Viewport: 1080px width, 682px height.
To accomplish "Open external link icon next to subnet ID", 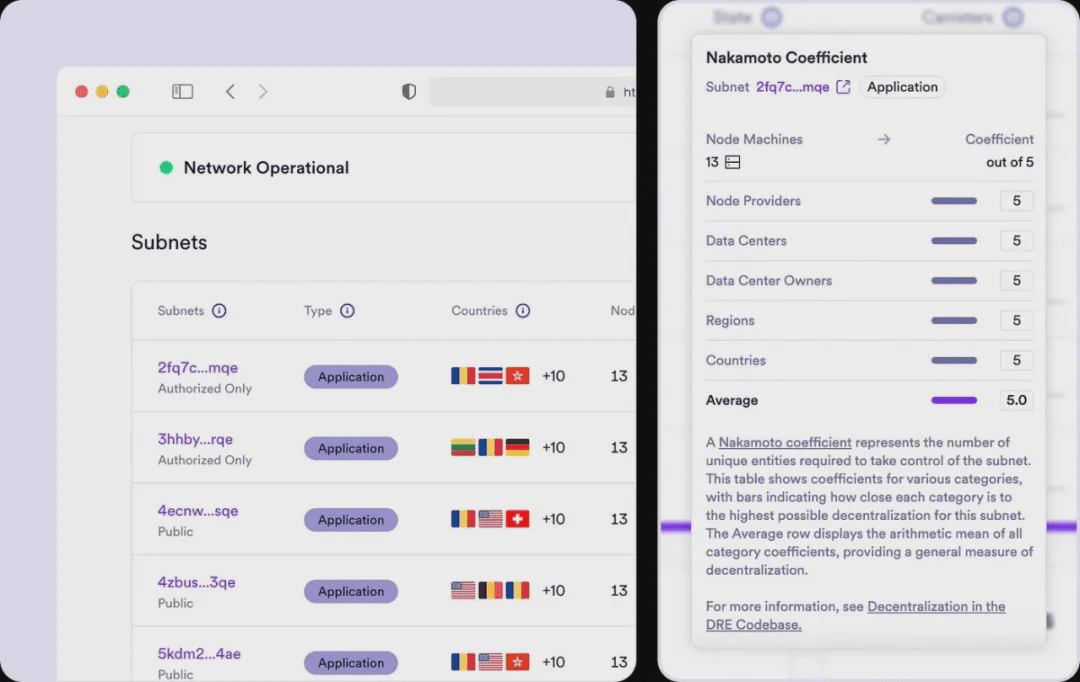I will [843, 87].
